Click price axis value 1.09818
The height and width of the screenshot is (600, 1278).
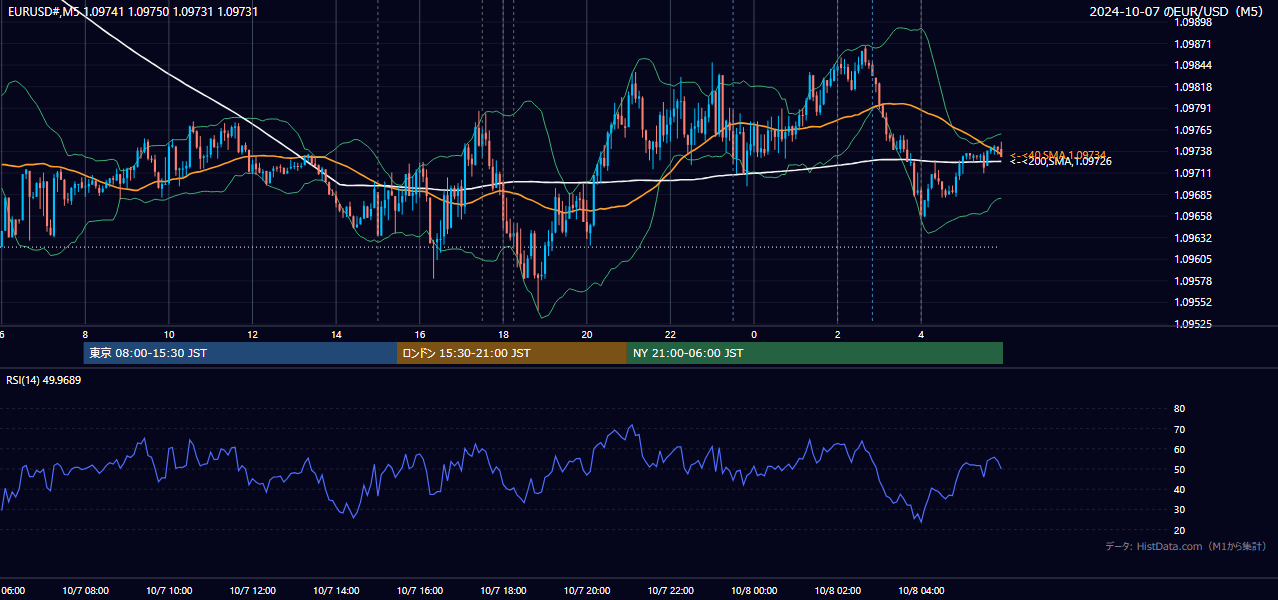[1193, 87]
